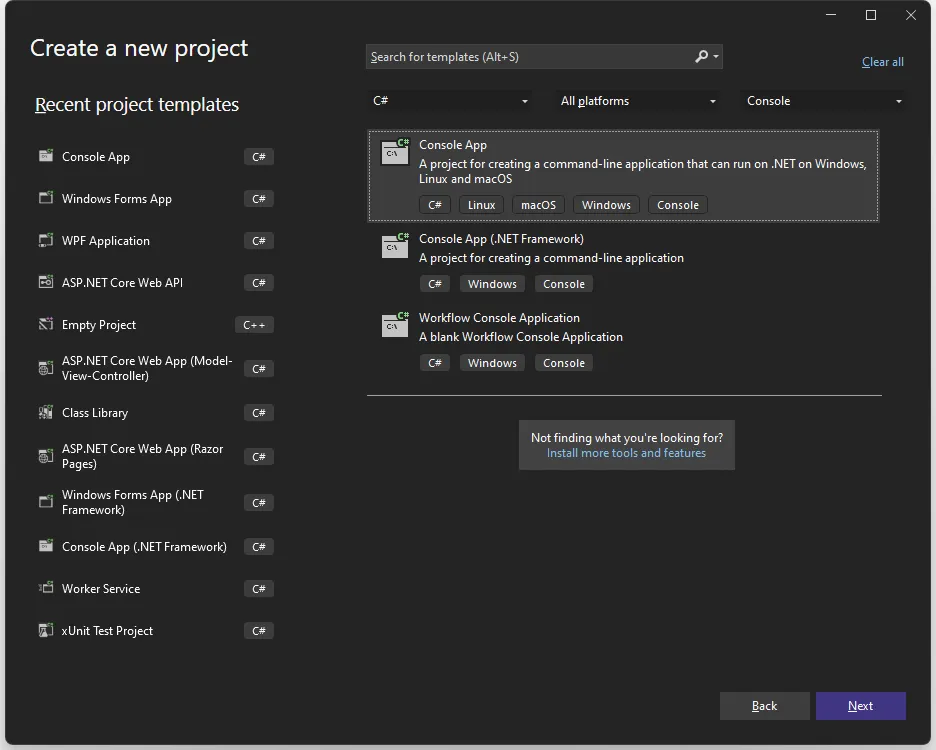Choose ASP.NET Core Web App (Razor Pages) recent template
This screenshot has height=750, width=936.
click(x=142, y=456)
